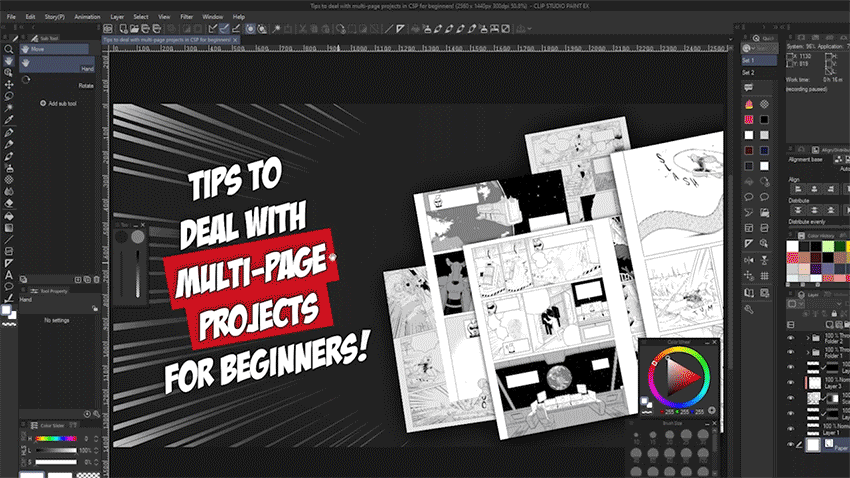This screenshot has height=478, width=850.
Task: Select the Move sub tool group
Action: click(x=54, y=49)
